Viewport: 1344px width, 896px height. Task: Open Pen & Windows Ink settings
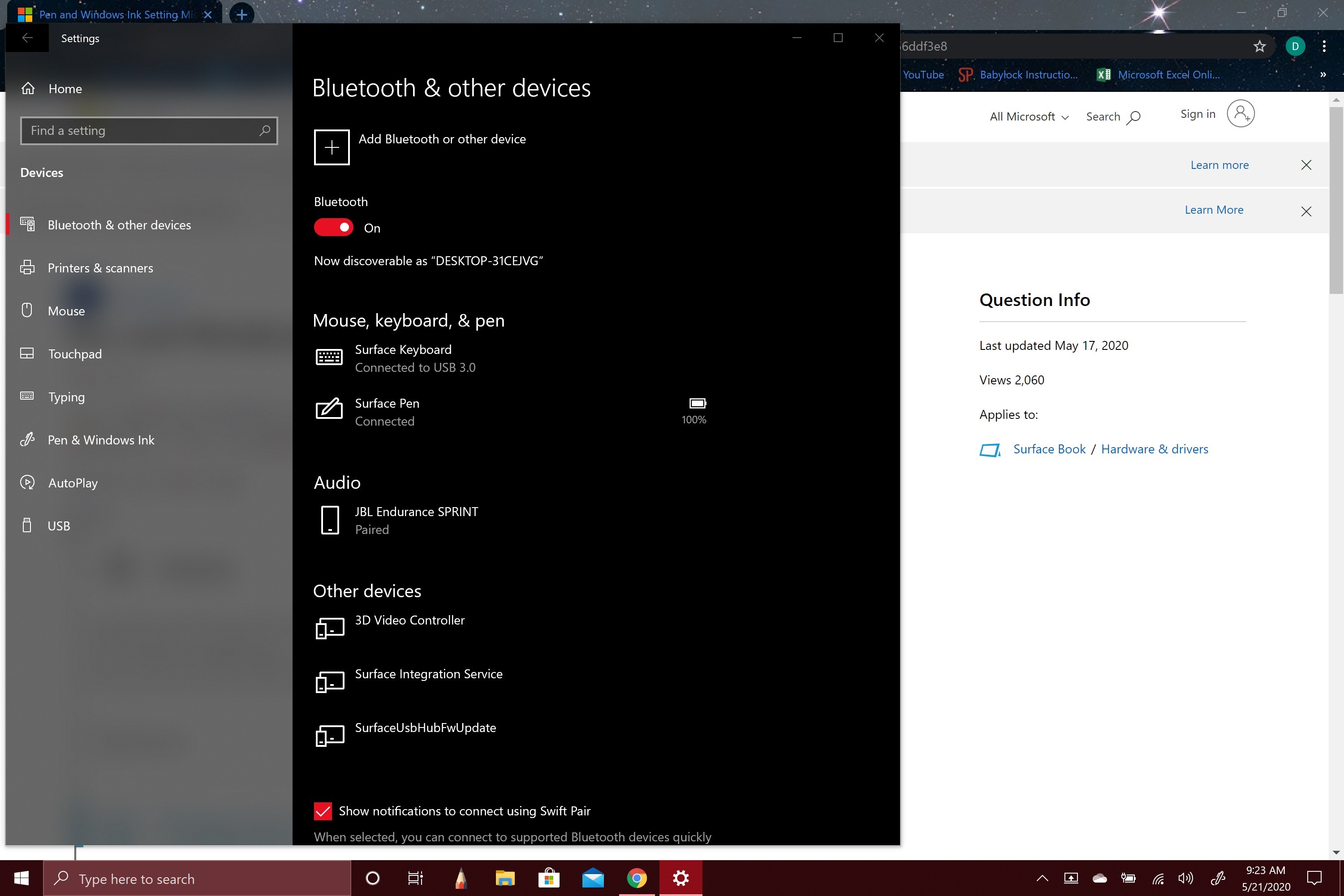click(100, 440)
